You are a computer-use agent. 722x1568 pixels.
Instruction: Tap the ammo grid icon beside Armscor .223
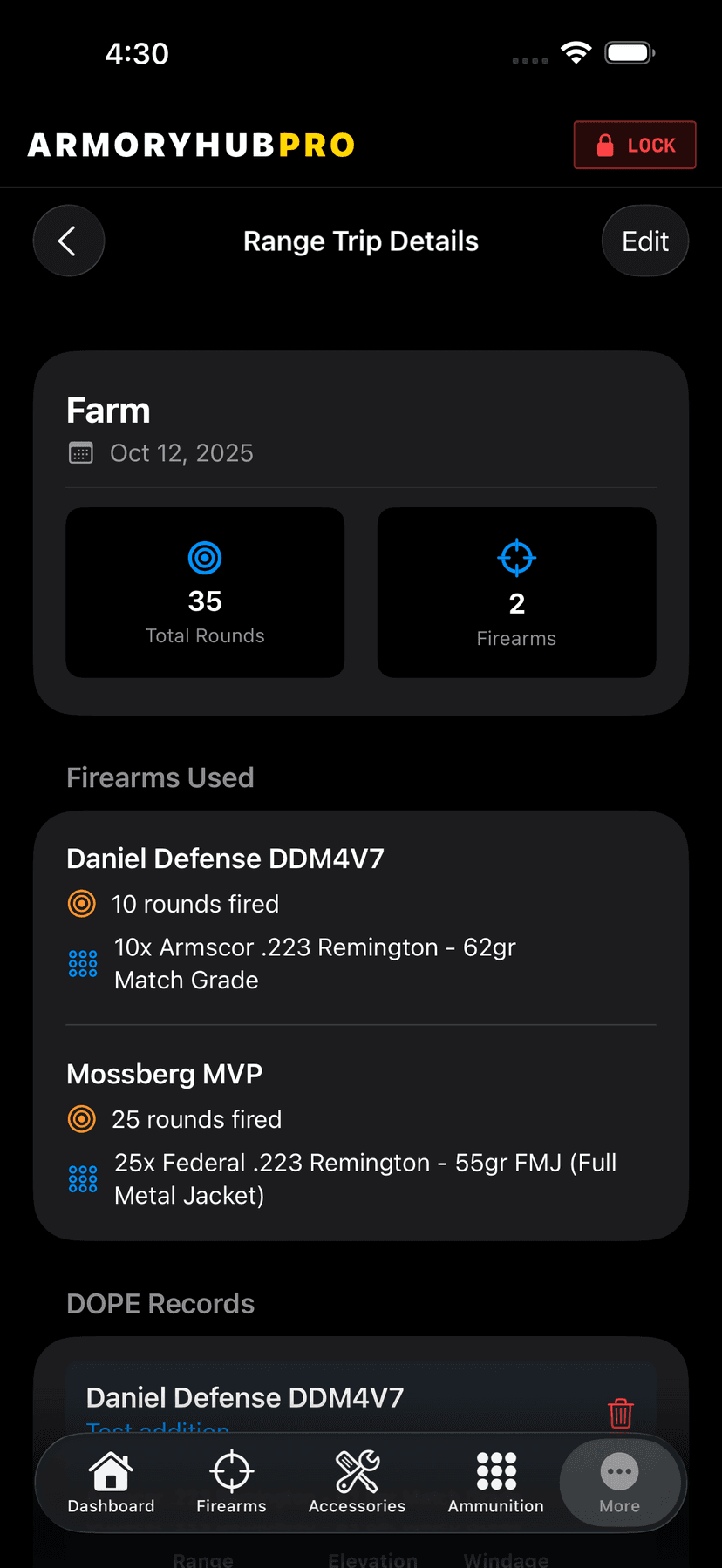click(x=83, y=963)
